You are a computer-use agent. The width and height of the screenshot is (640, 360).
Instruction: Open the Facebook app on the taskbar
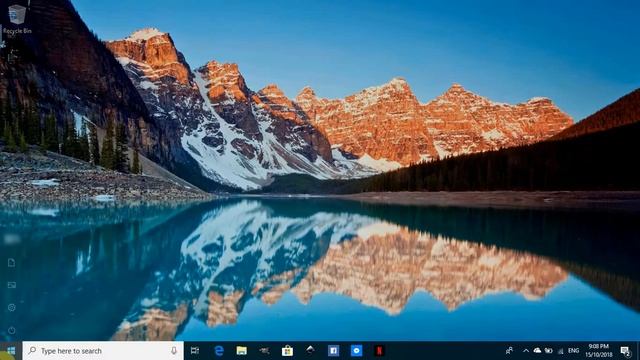333,351
